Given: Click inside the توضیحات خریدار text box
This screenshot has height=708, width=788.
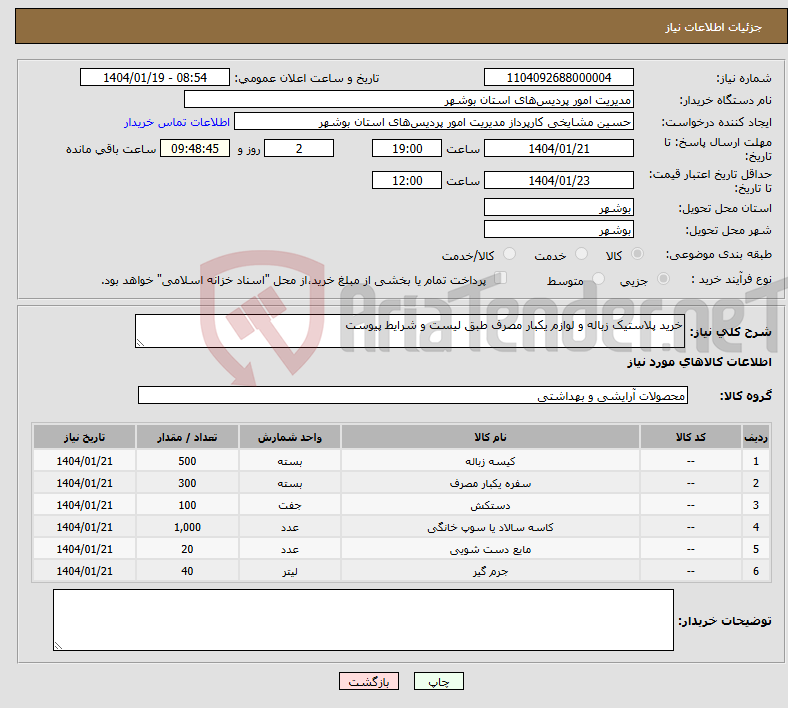Looking at the screenshot, I should click(363, 620).
